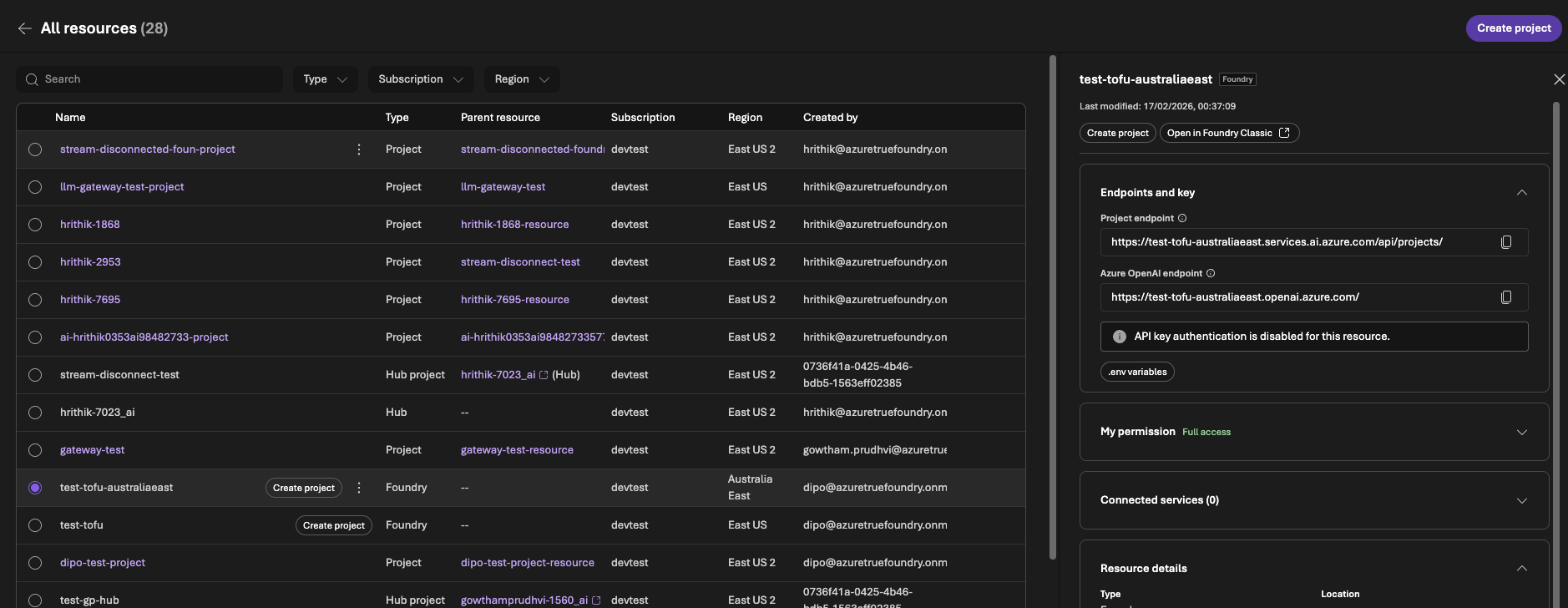Click the search magnifier icon
The image size is (1568, 608).
[x=32, y=79]
